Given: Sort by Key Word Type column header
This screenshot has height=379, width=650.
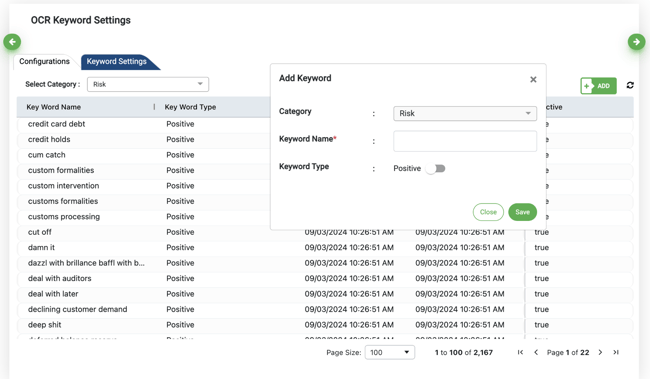Looking at the screenshot, I should [190, 107].
